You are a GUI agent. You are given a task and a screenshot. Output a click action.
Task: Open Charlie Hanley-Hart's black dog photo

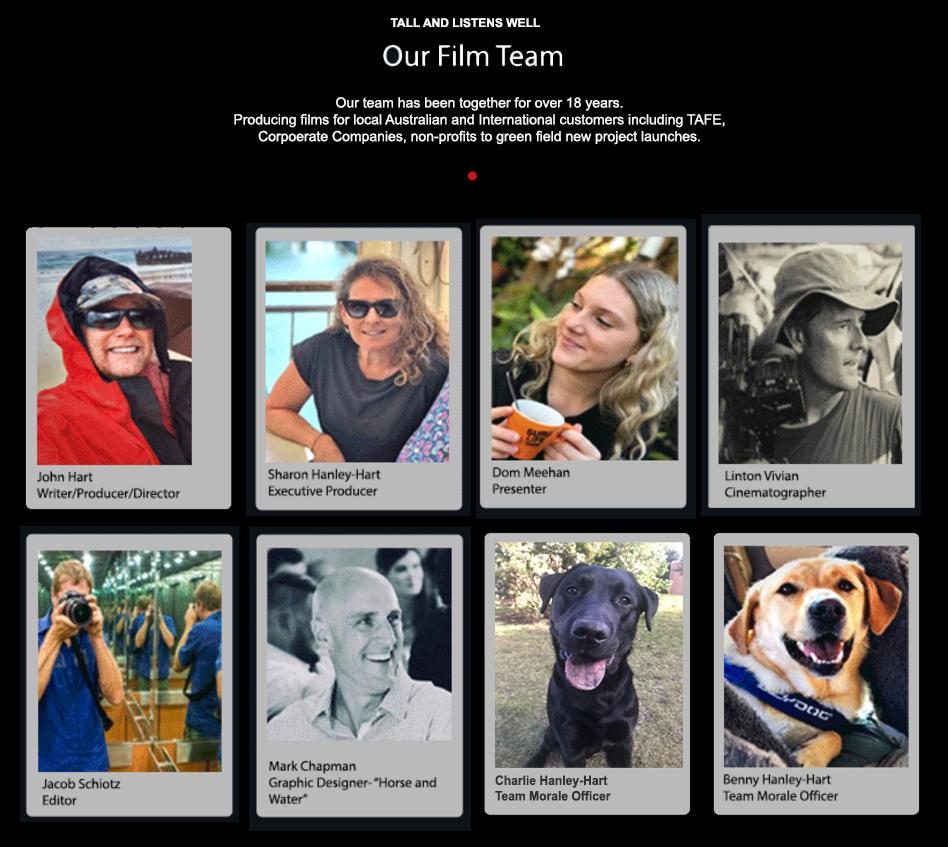[589, 655]
